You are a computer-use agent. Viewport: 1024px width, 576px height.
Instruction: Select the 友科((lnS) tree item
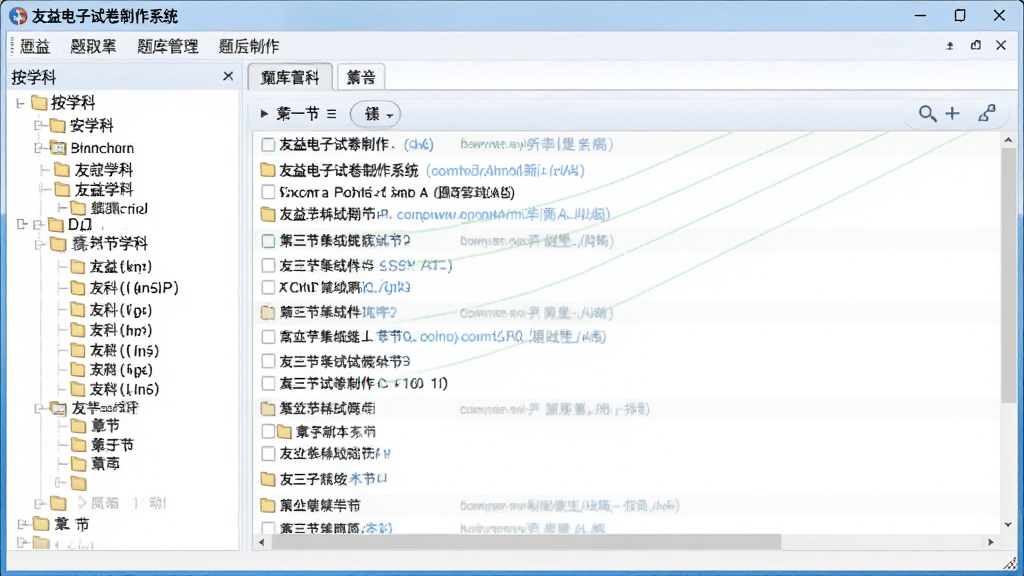(x=124, y=351)
